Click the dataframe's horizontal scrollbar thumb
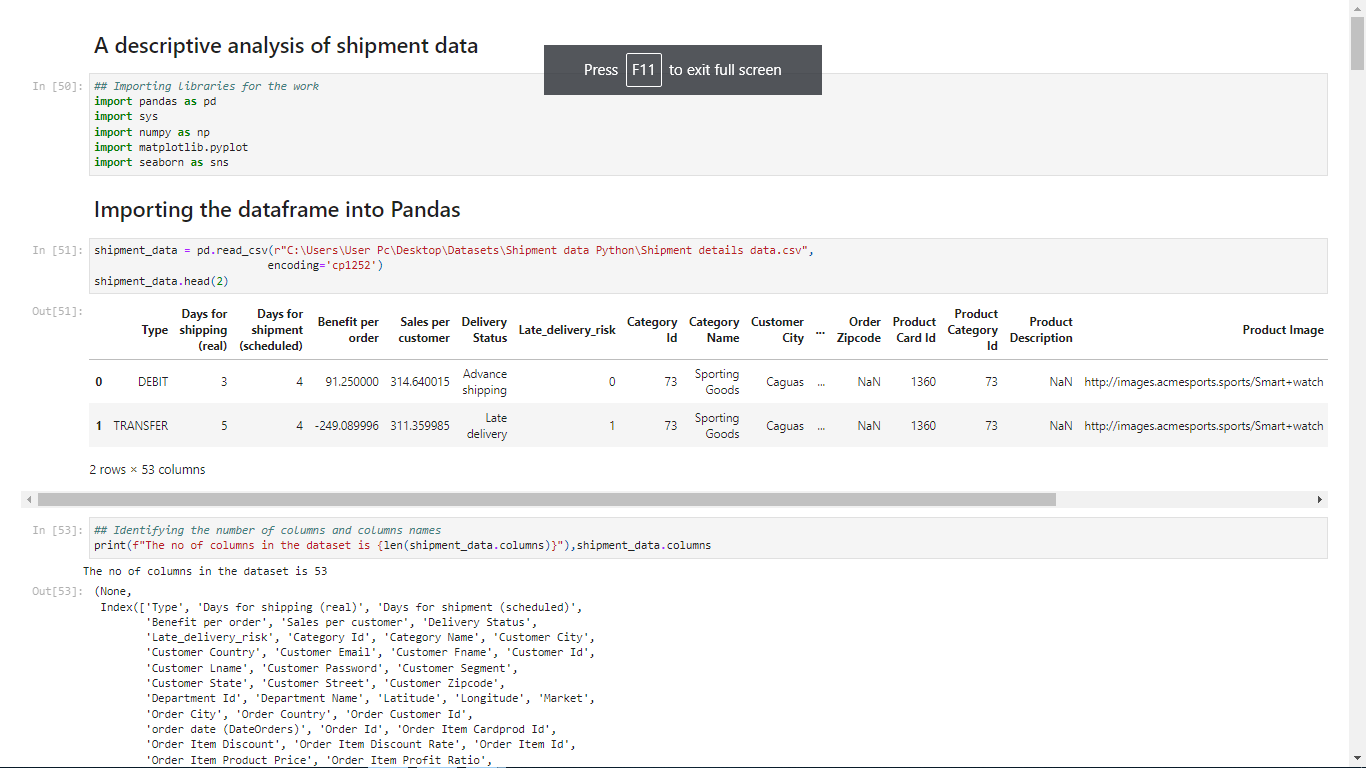The height and width of the screenshot is (768, 1366). pyautogui.click(x=546, y=499)
